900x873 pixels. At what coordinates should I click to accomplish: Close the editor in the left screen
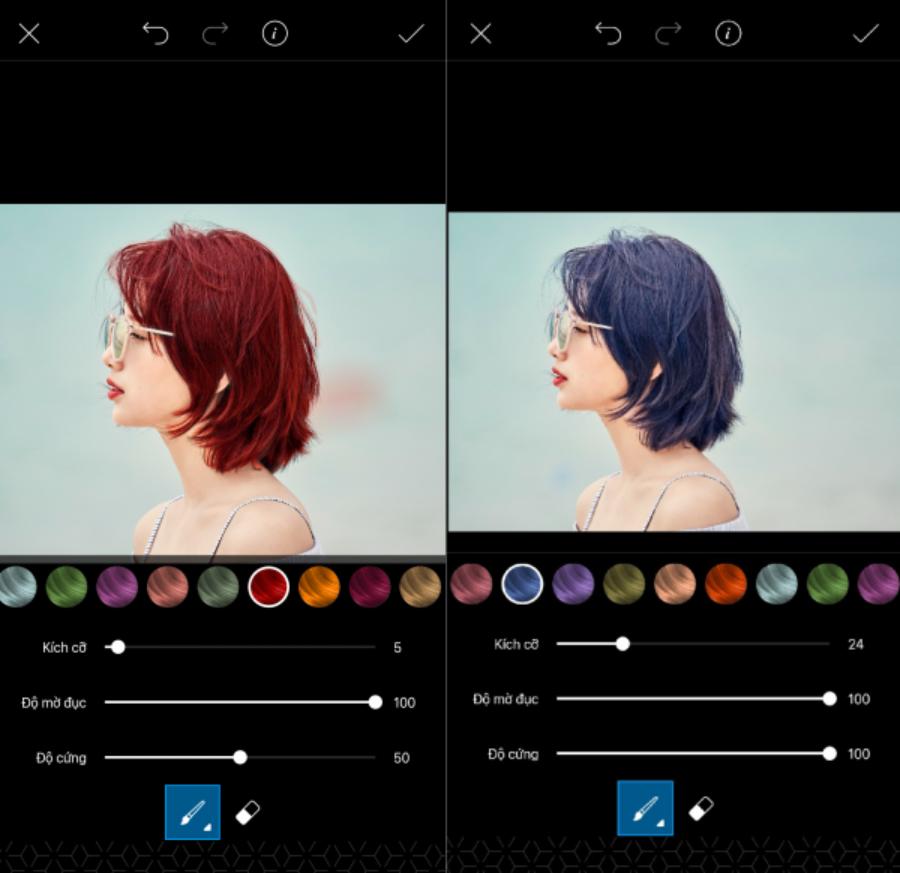(x=29, y=34)
